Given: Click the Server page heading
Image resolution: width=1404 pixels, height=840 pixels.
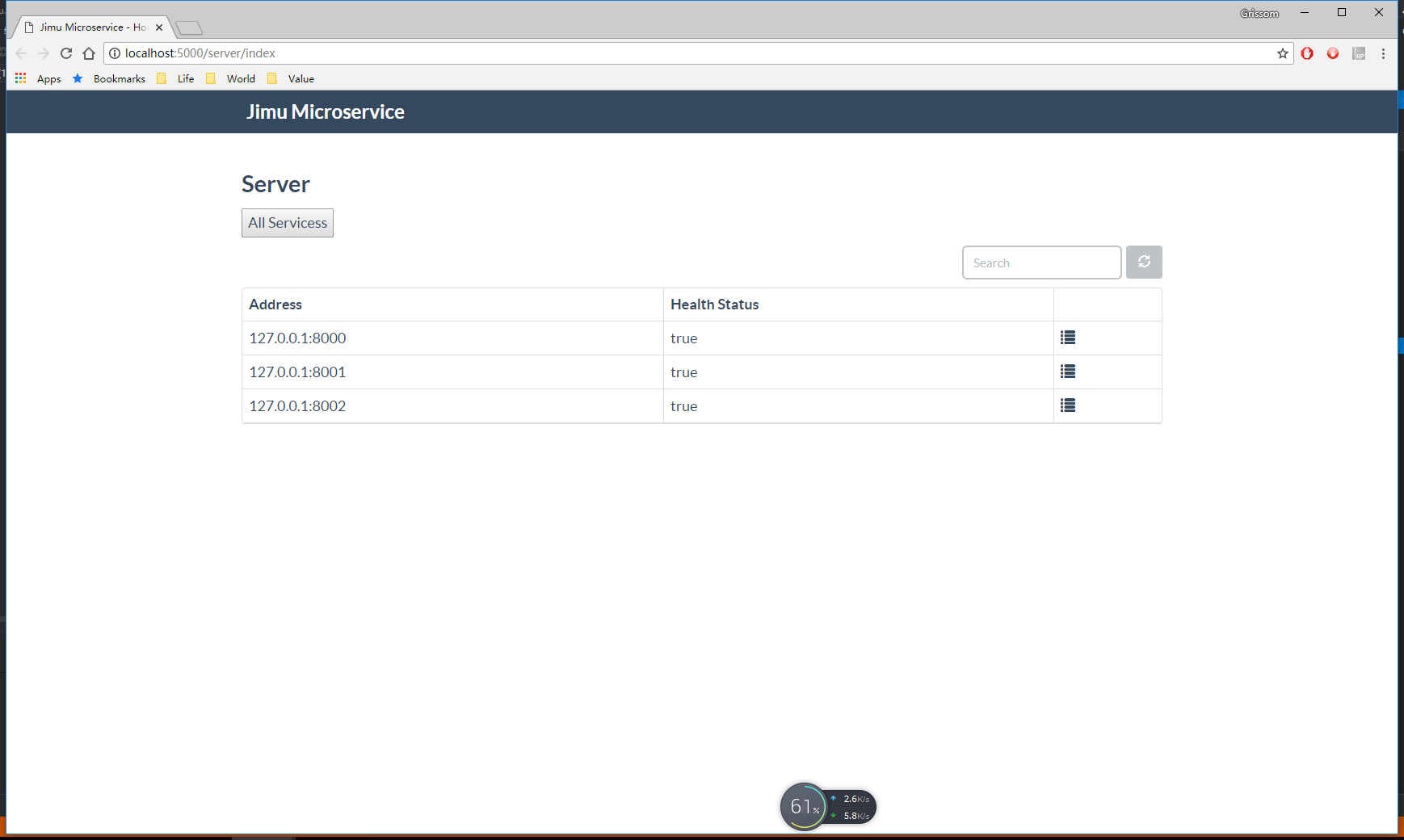Looking at the screenshot, I should (x=275, y=184).
